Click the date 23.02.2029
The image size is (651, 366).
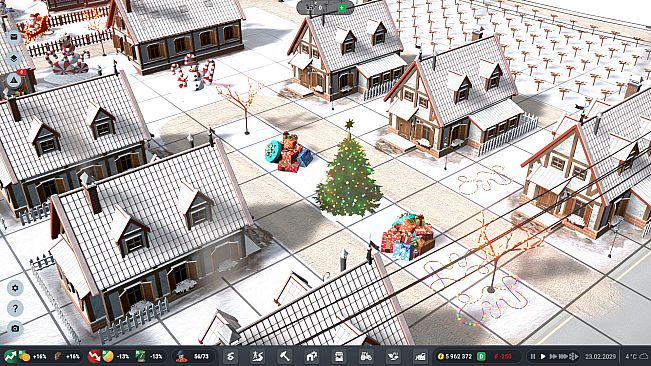[600, 356]
